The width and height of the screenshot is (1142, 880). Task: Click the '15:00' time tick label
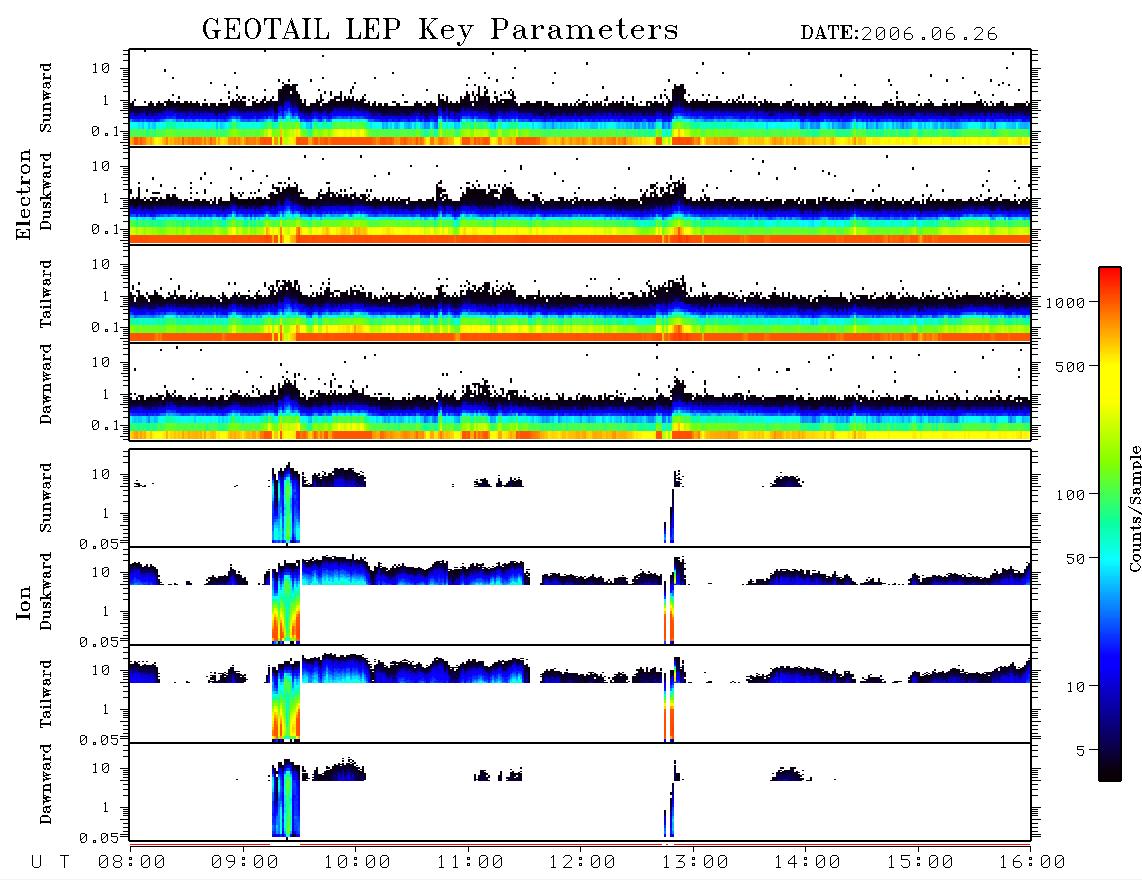click(920, 863)
